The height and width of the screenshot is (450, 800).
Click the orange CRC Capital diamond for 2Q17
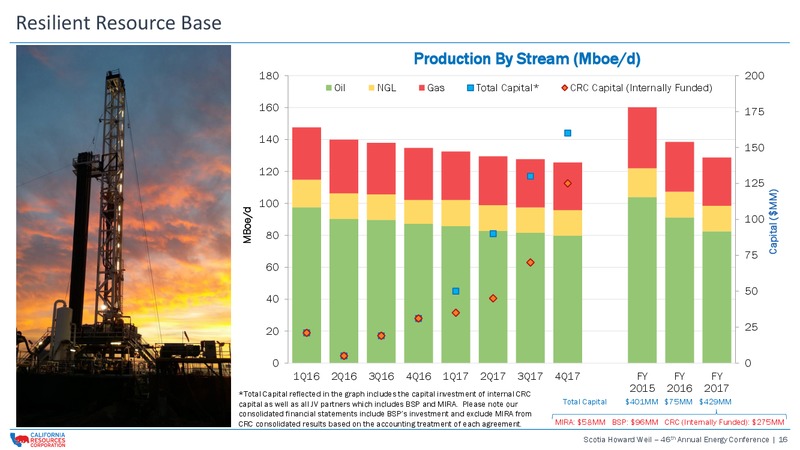[493, 298]
